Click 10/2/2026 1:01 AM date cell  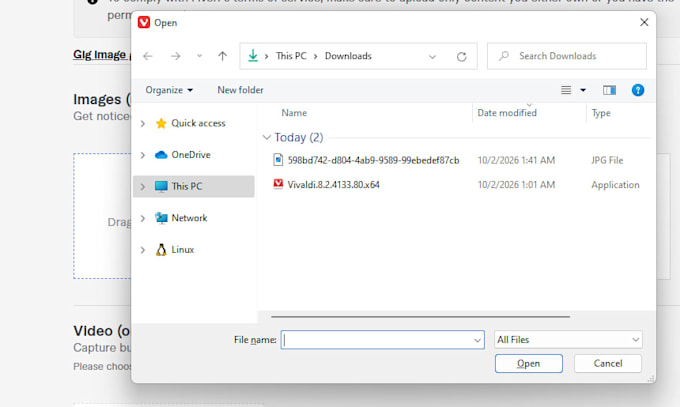point(516,184)
